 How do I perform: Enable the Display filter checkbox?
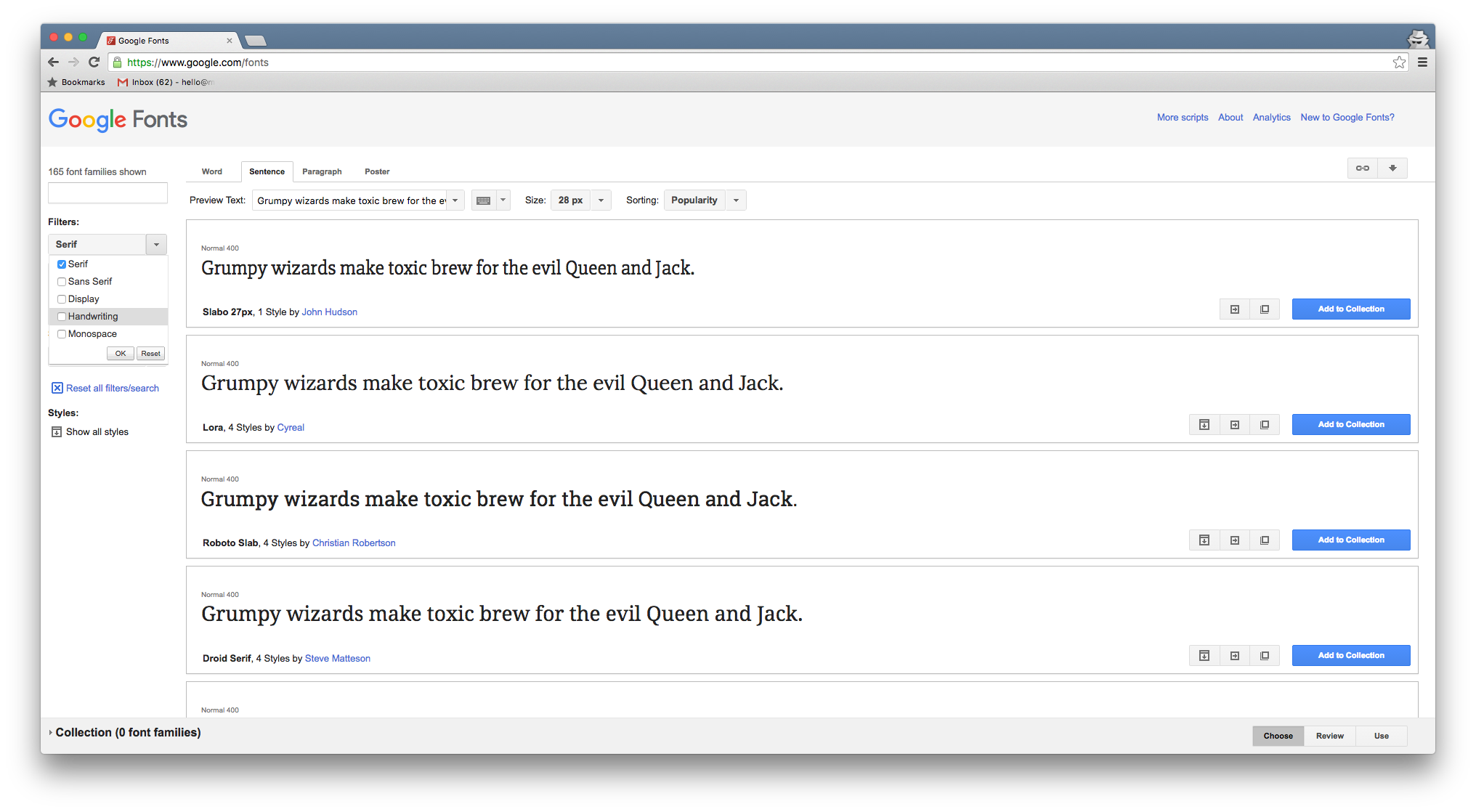coord(62,299)
